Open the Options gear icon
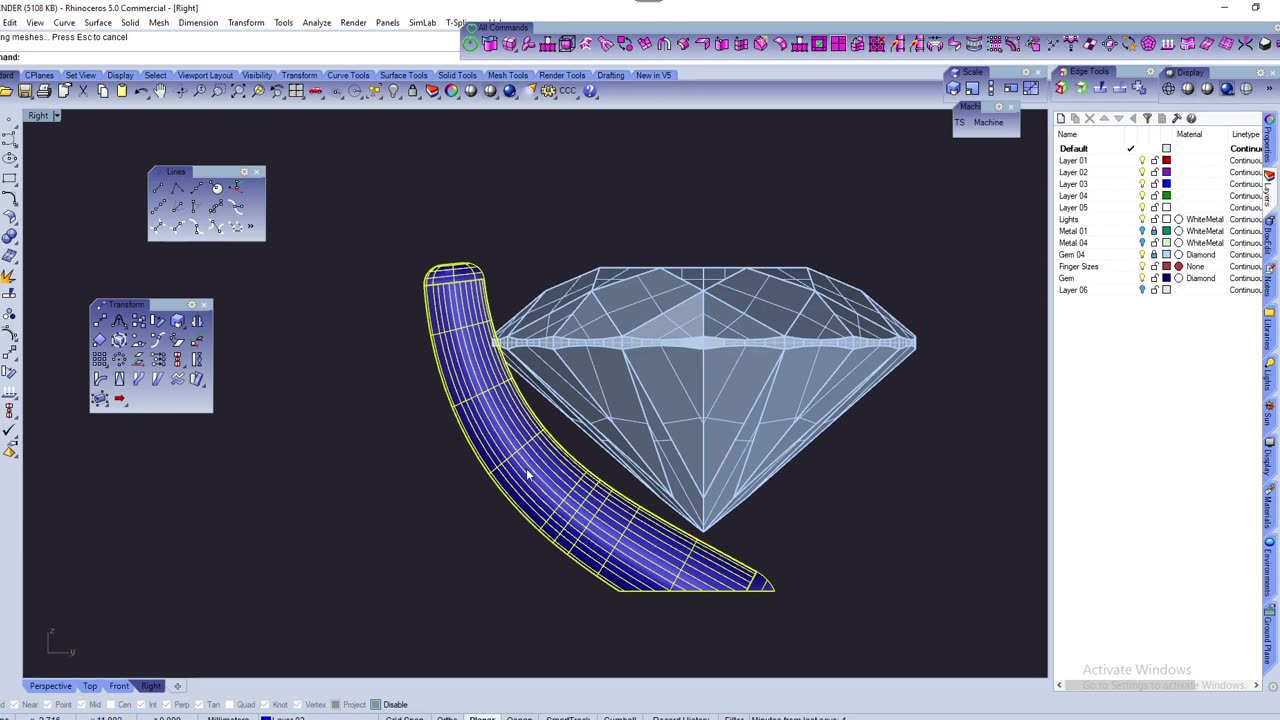 pos(548,91)
